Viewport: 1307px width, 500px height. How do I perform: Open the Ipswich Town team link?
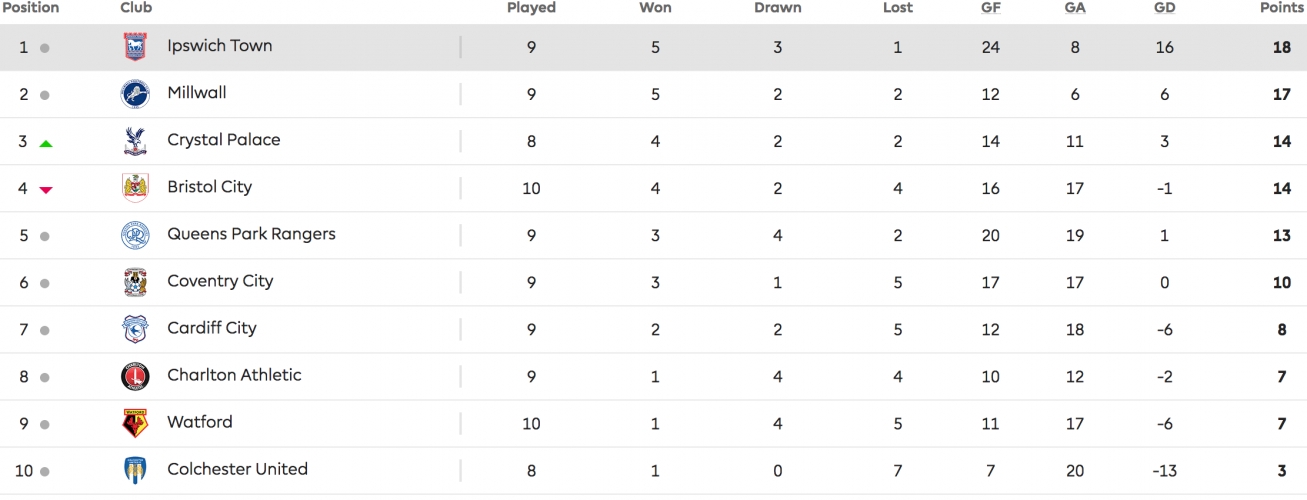tap(220, 46)
